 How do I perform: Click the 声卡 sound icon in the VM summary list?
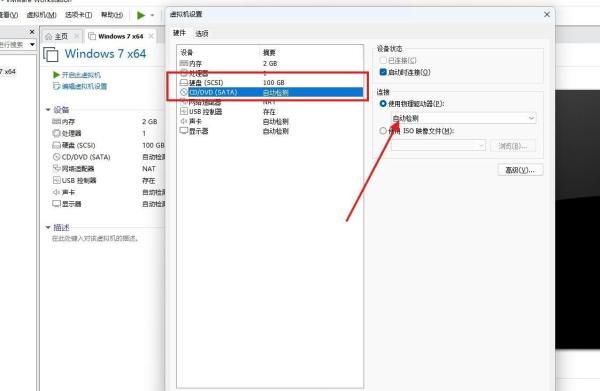click(56, 192)
